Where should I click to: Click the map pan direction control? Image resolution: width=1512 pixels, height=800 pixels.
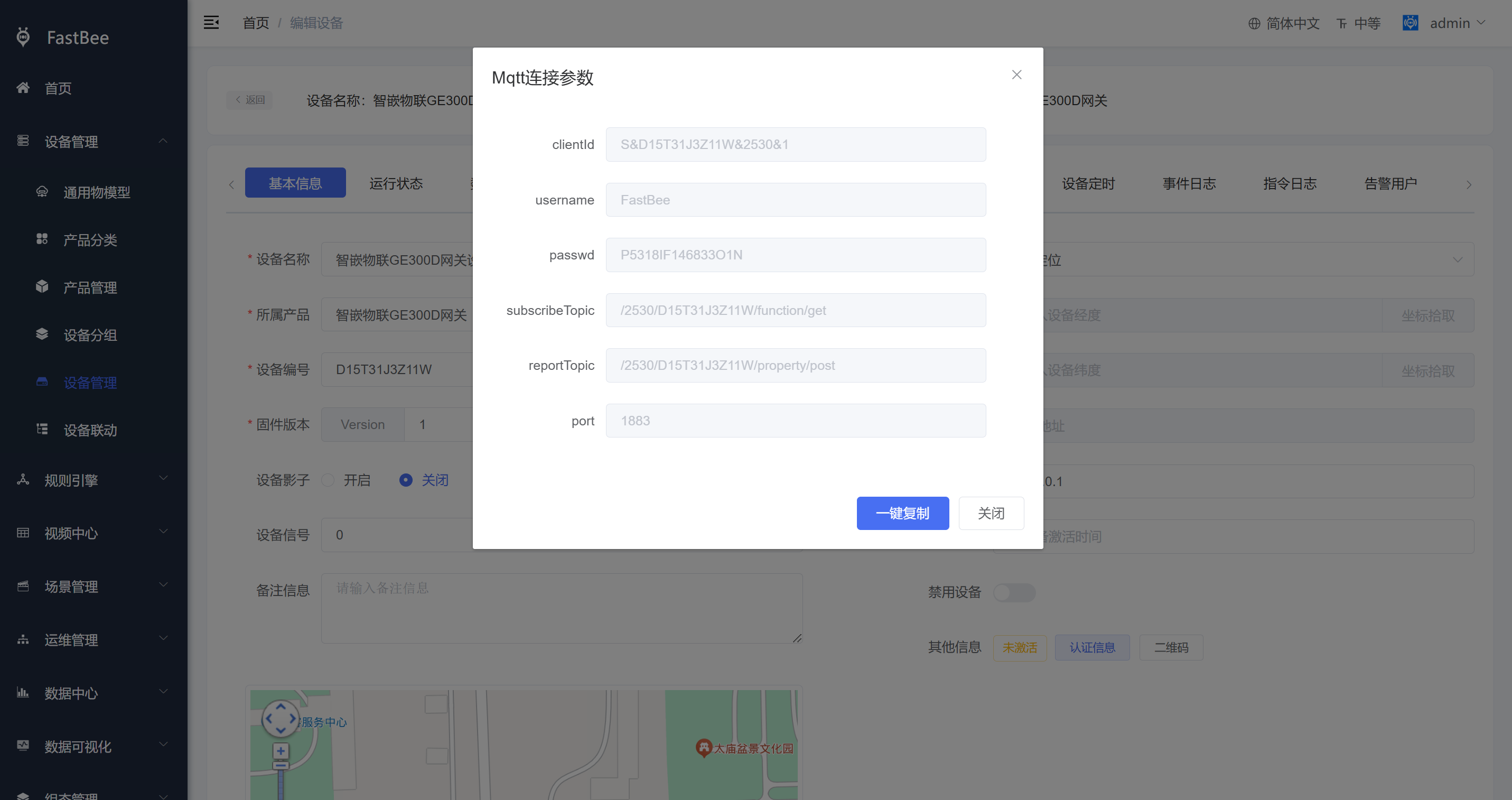click(281, 719)
